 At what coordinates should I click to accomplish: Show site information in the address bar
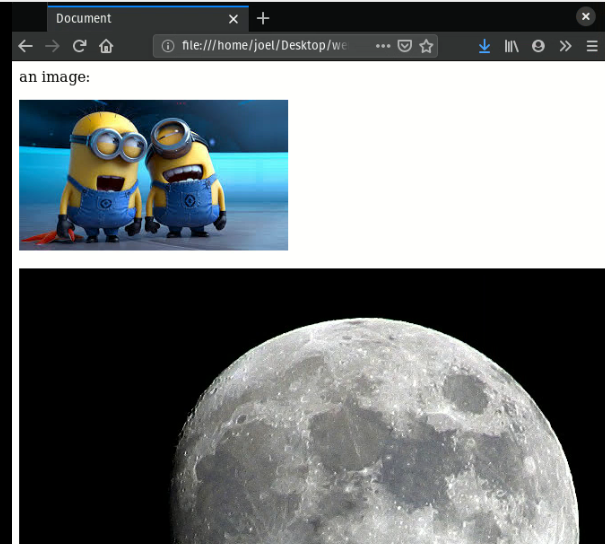[168, 46]
